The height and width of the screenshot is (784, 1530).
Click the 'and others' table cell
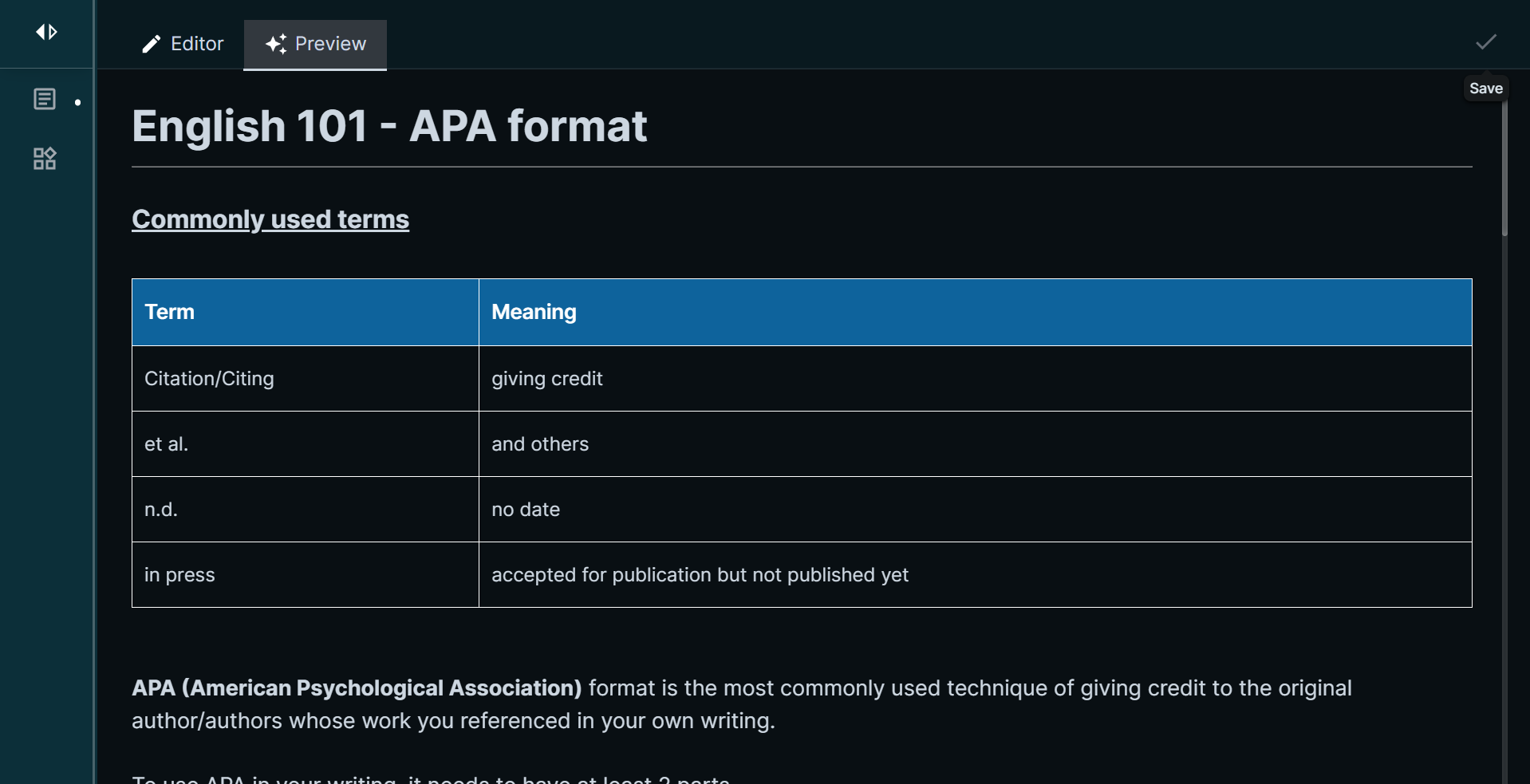click(x=975, y=444)
